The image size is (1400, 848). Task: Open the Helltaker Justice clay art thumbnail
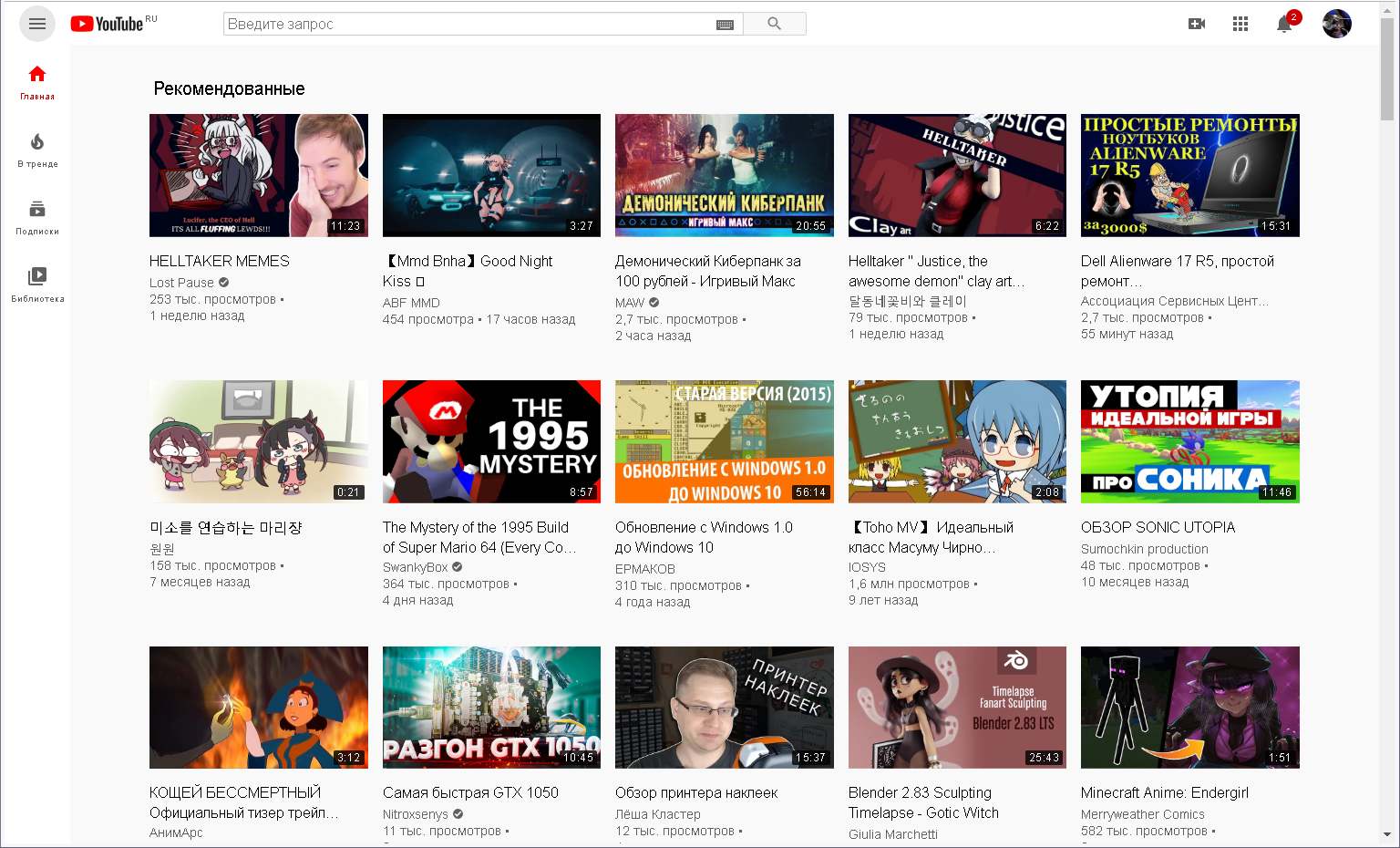coord(957,175)
